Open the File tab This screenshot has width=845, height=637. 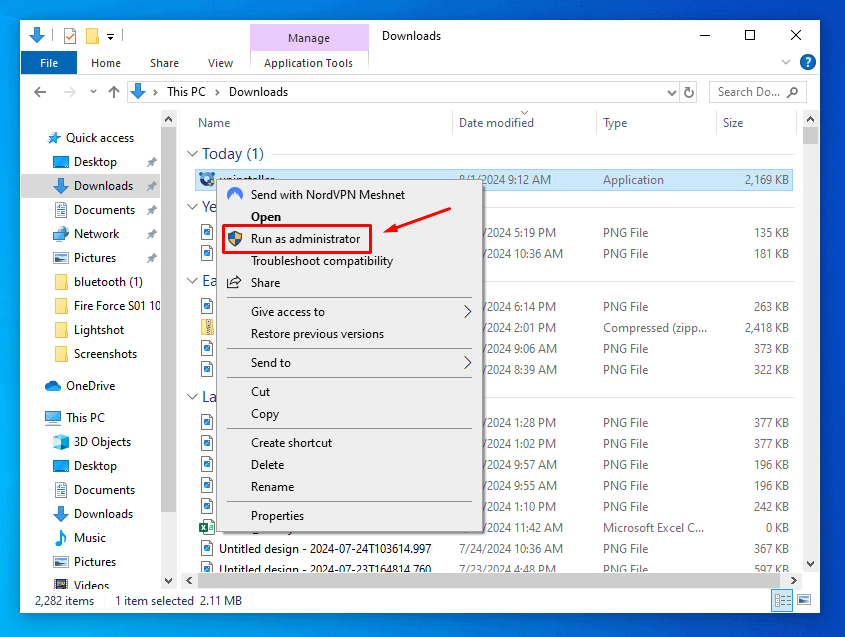coord(48,63)
